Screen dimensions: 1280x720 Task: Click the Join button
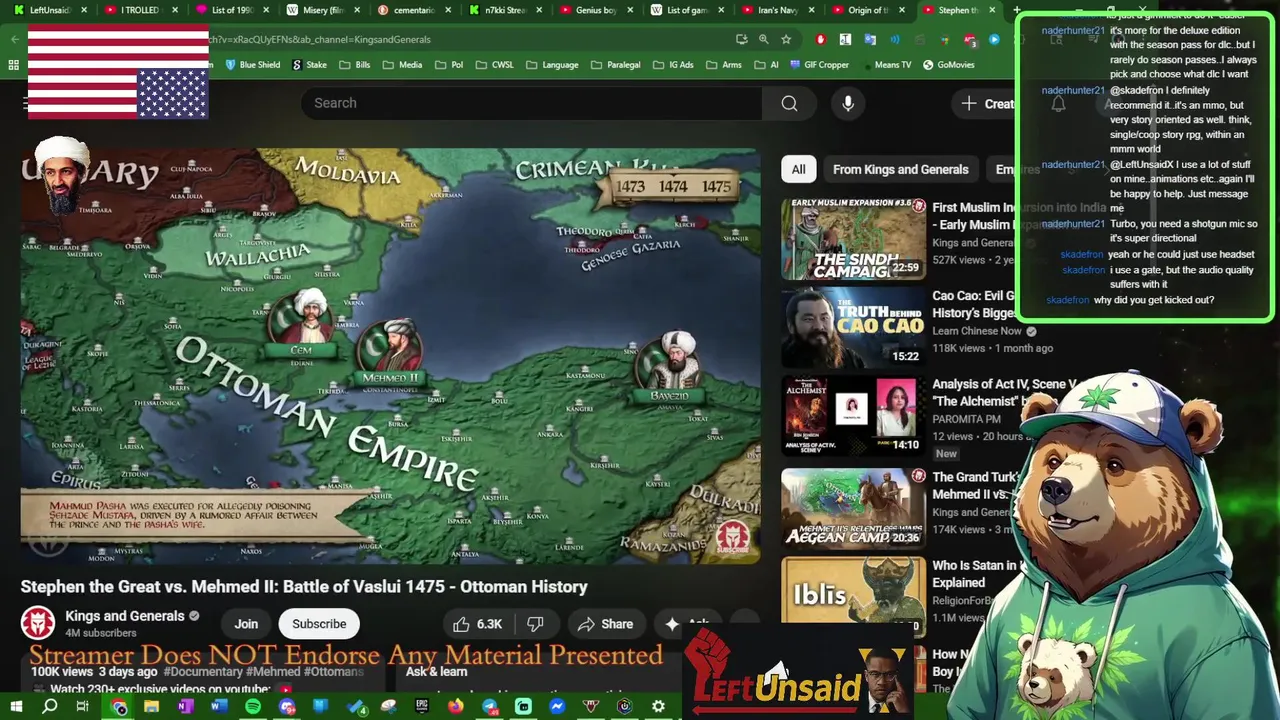tap(246, 624)
